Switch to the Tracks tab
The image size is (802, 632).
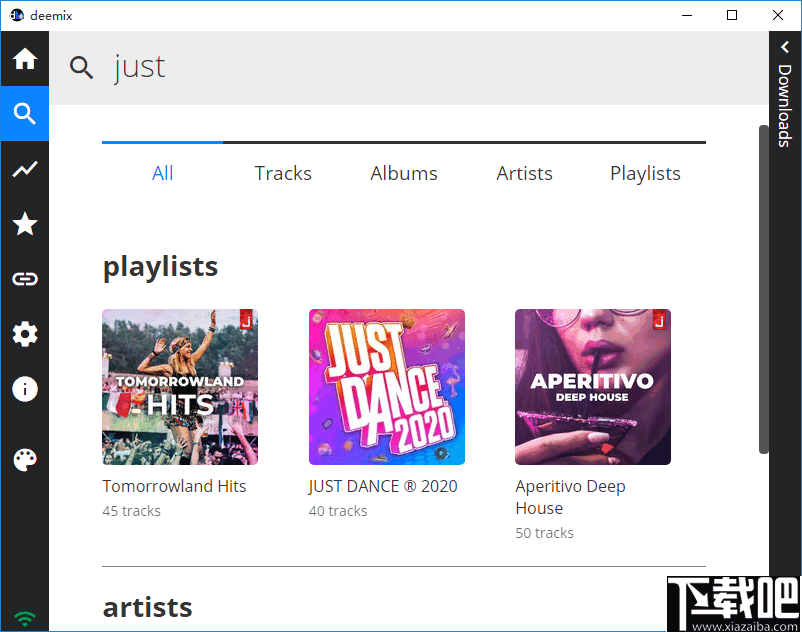283,173
